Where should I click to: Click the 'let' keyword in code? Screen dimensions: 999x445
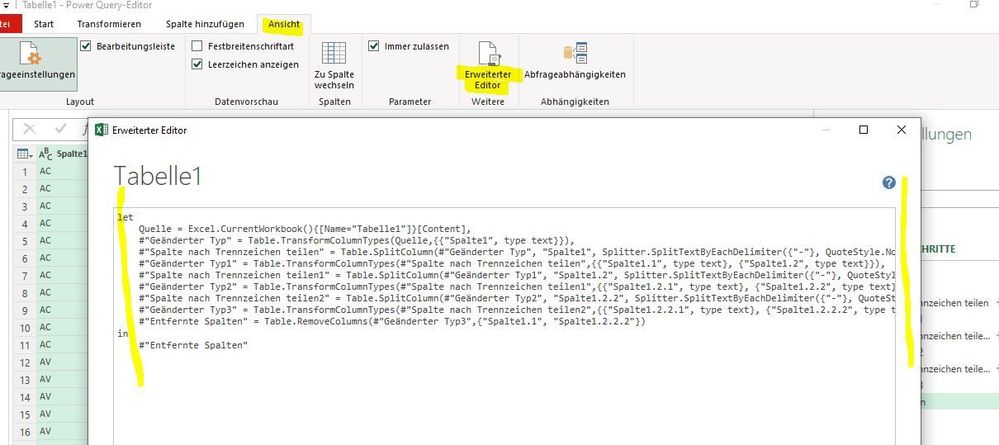pyautogui.click(x=126, y=217)
